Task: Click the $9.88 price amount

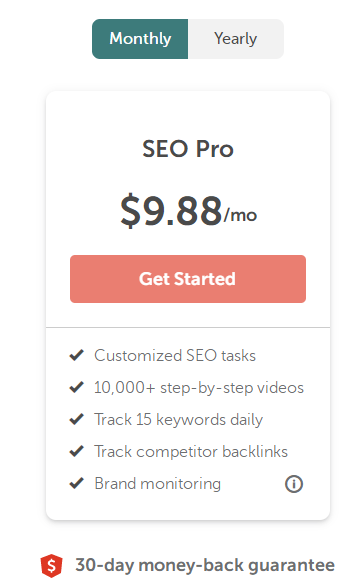Action: pos(171,210)
